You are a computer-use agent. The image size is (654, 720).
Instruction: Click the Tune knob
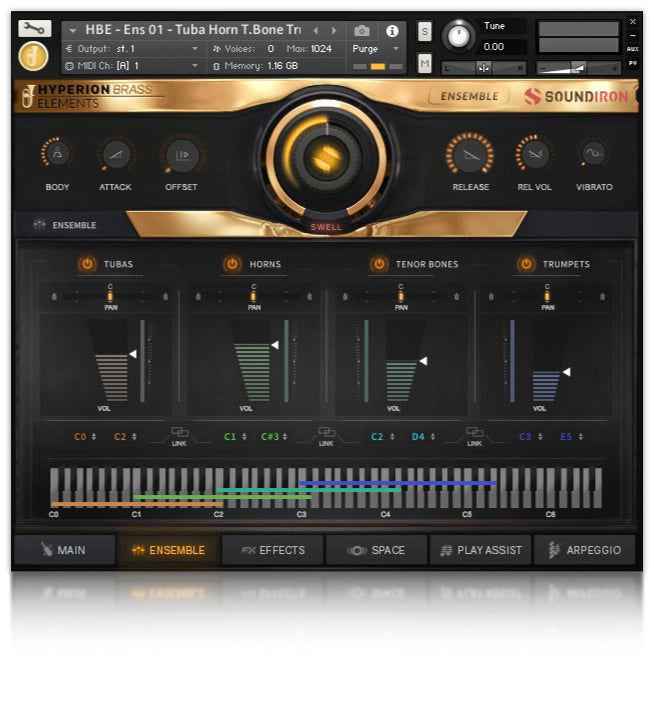pos(459,37)
